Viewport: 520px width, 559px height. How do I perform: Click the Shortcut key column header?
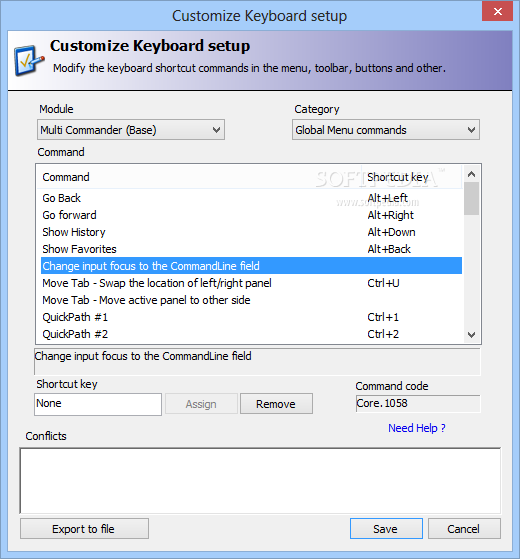[x=412, y=177]
